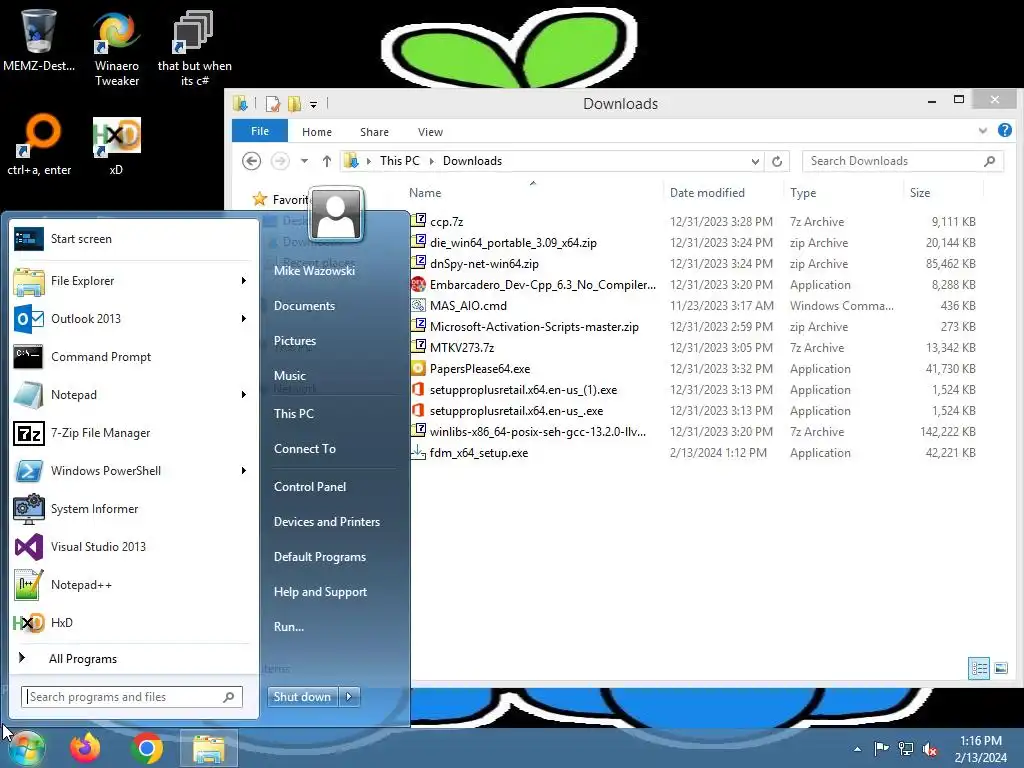The image size is (1024, 768).
Task: Expand the Outlook 2013 jump list arrow
Action: (x=244, y=319)
